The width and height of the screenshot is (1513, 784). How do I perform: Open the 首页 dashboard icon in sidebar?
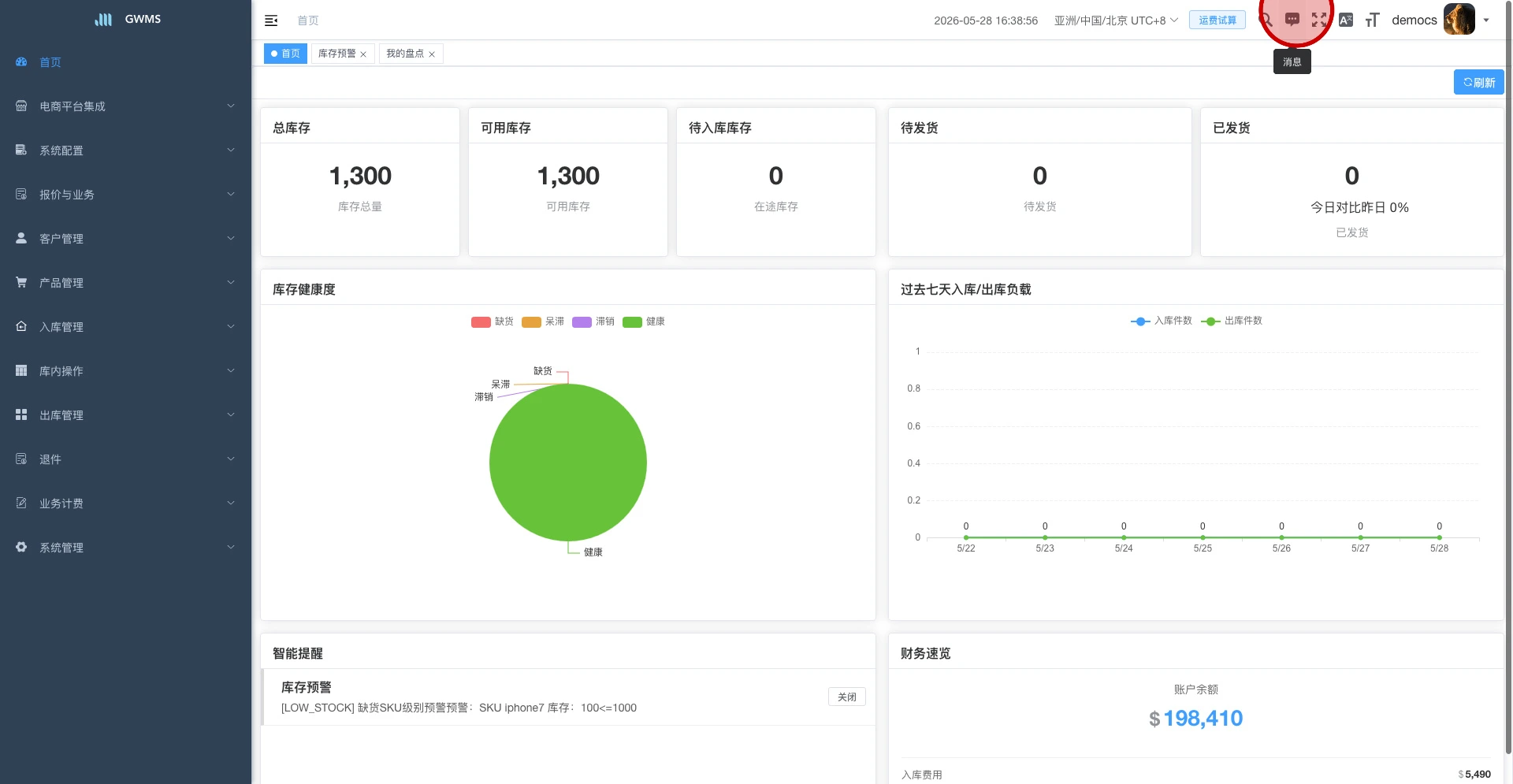click(x=21, y=61)
